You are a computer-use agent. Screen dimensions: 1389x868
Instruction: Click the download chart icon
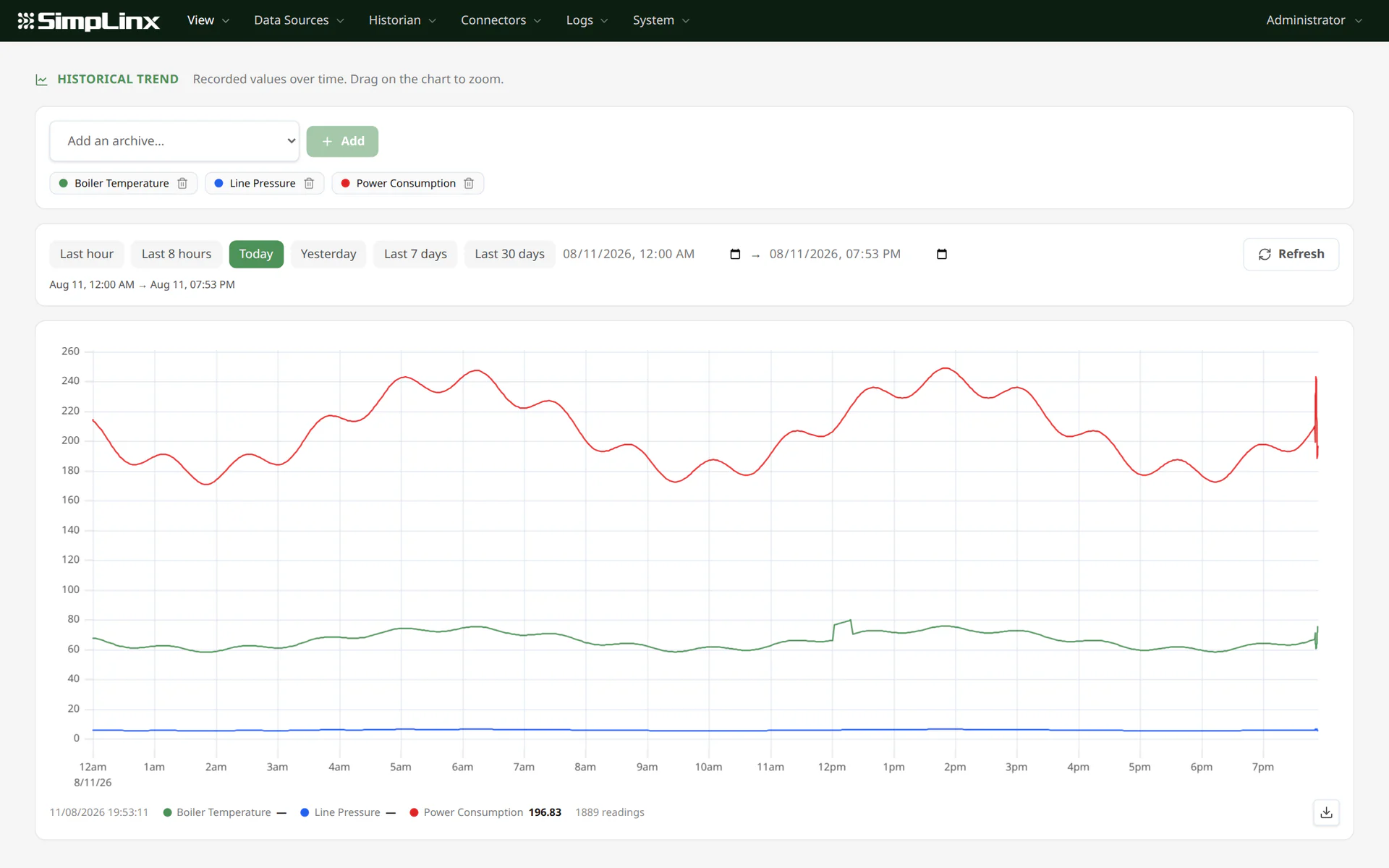click(x=1326, y=812)
